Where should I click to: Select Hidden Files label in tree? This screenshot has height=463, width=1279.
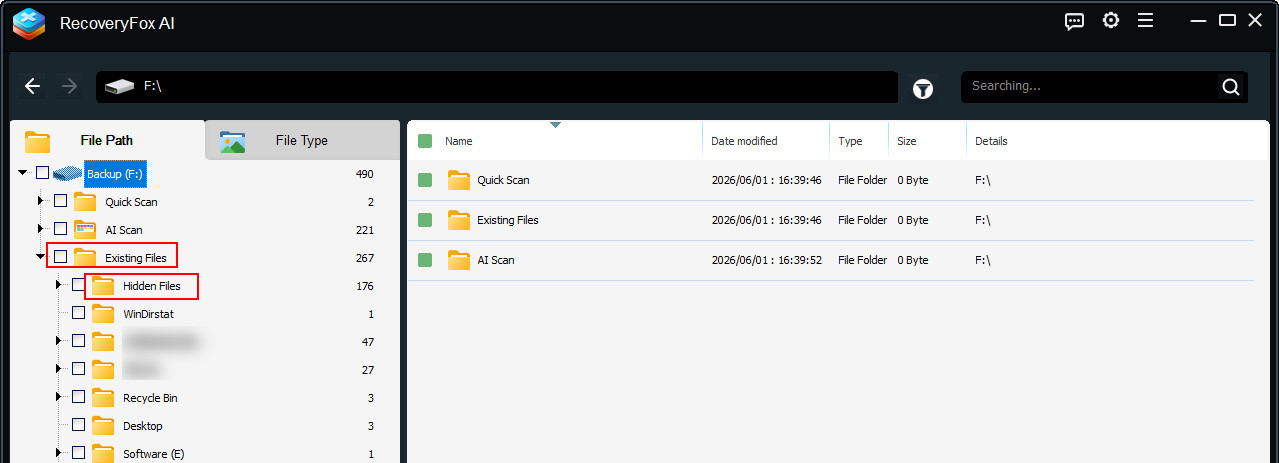tap(152, 286)
